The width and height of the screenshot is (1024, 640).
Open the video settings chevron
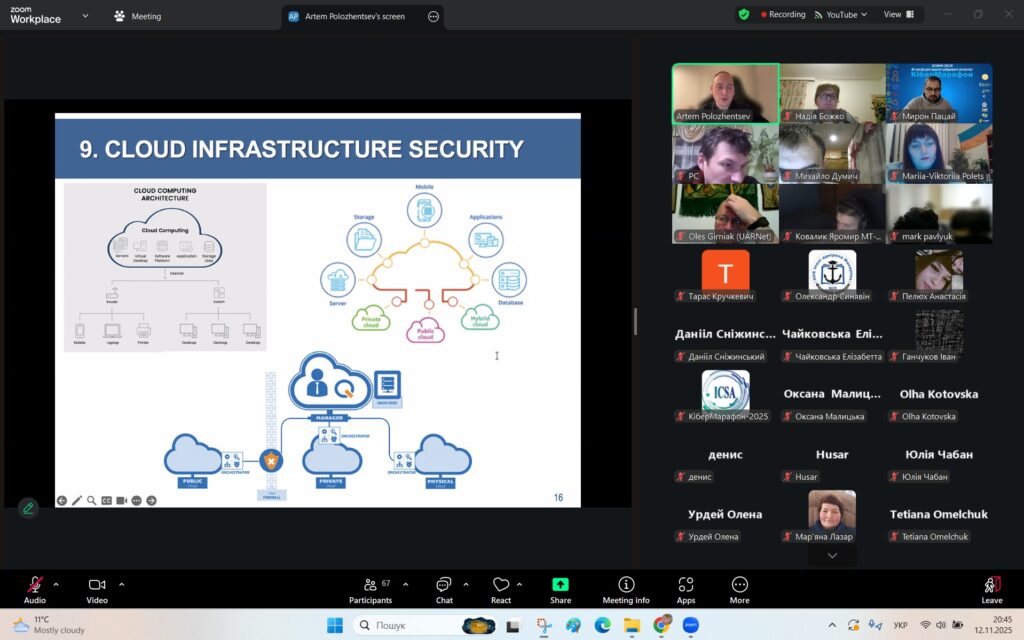(122, 584)
